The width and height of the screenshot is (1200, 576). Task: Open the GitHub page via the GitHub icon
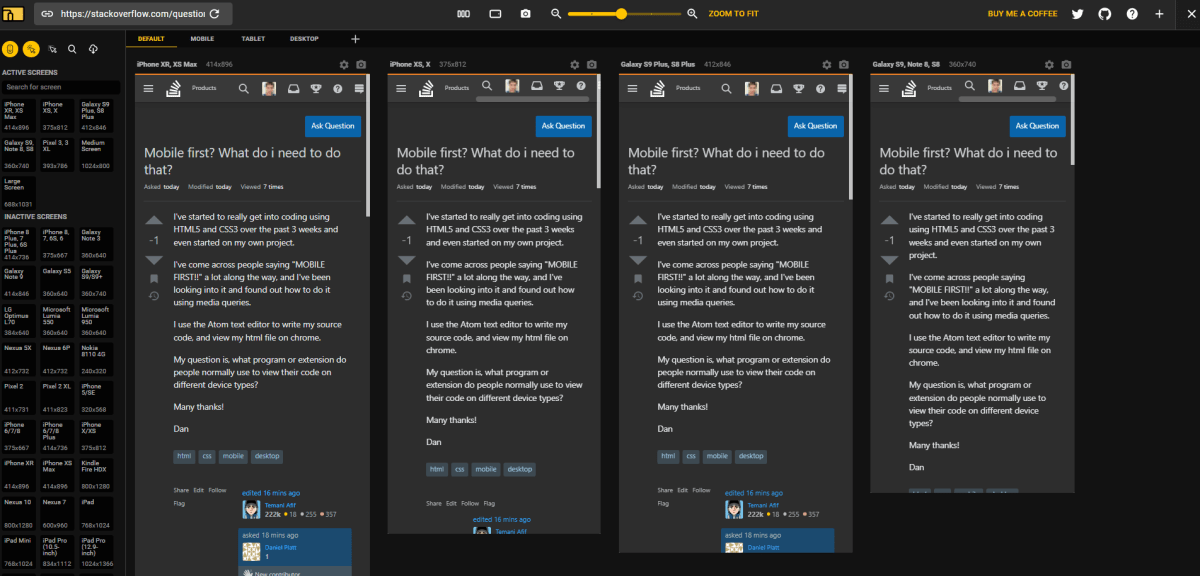pos(1103,14)
